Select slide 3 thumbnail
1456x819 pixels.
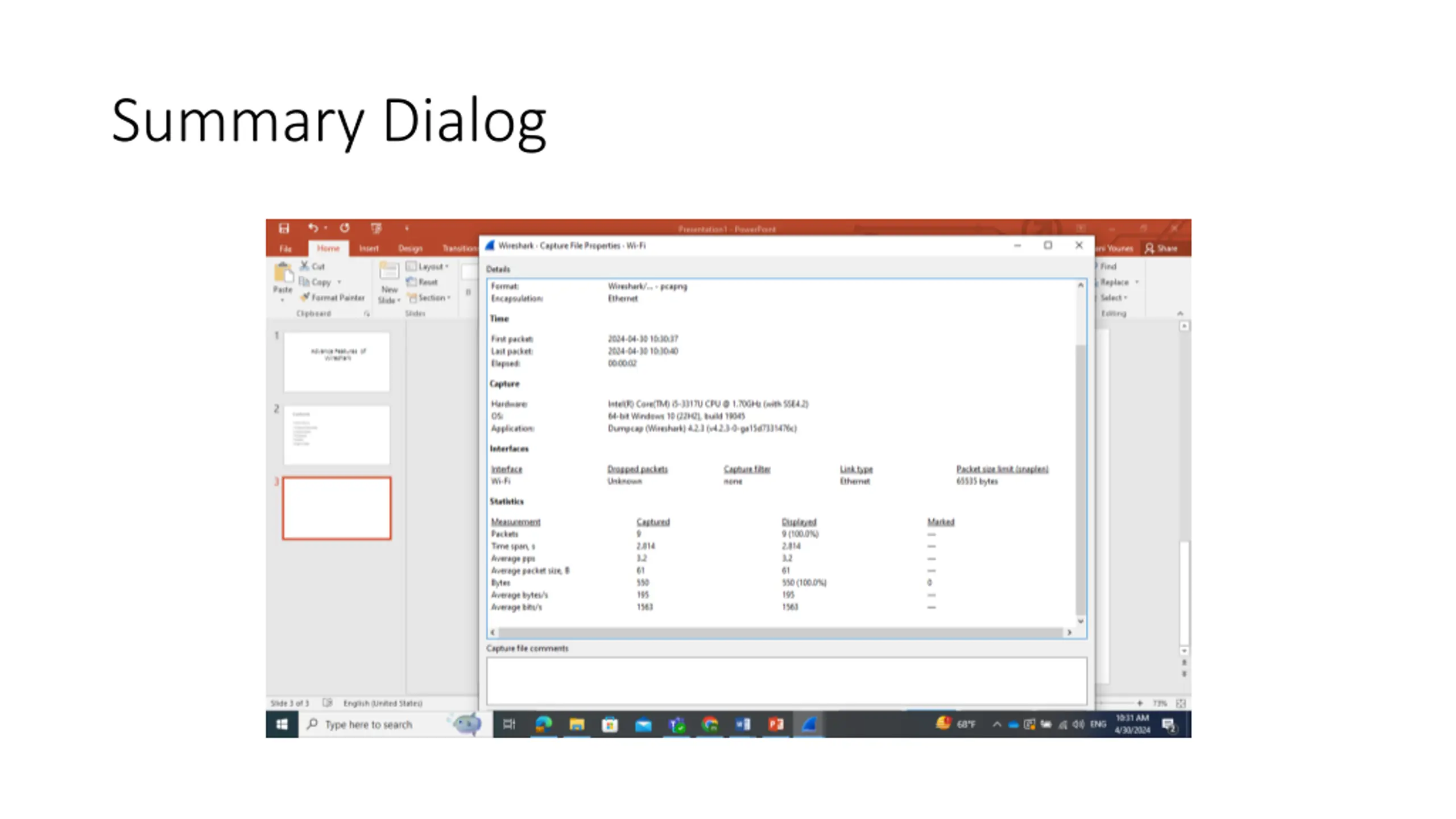click(x=337, y=508)
